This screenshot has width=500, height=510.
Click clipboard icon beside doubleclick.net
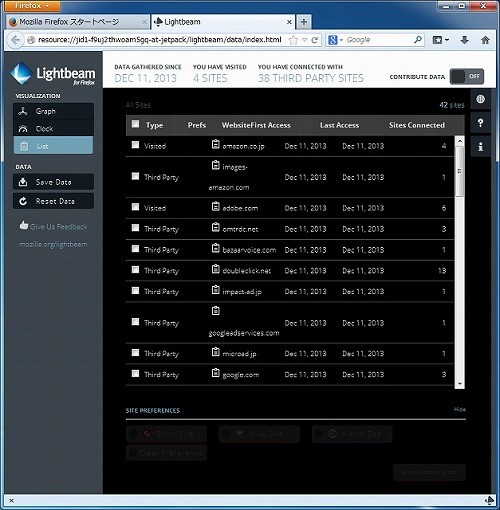click(x=216, y=269)
